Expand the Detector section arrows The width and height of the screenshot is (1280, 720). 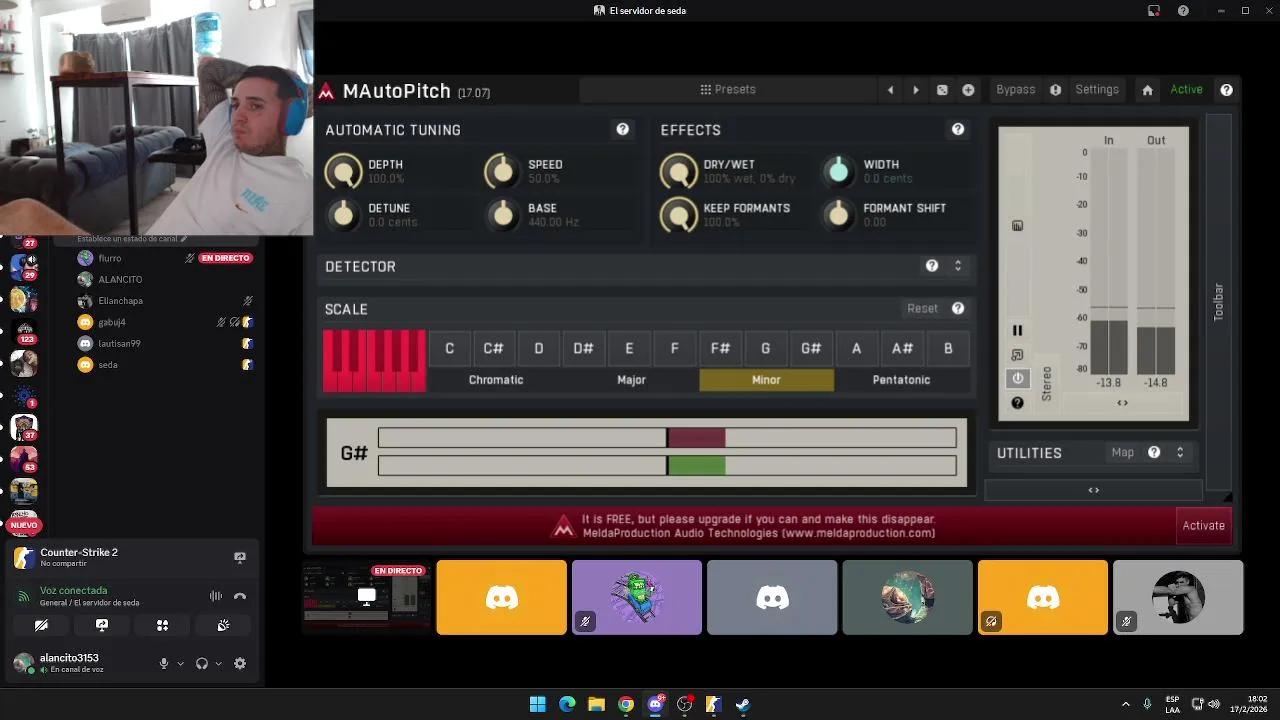pos(957,266)
